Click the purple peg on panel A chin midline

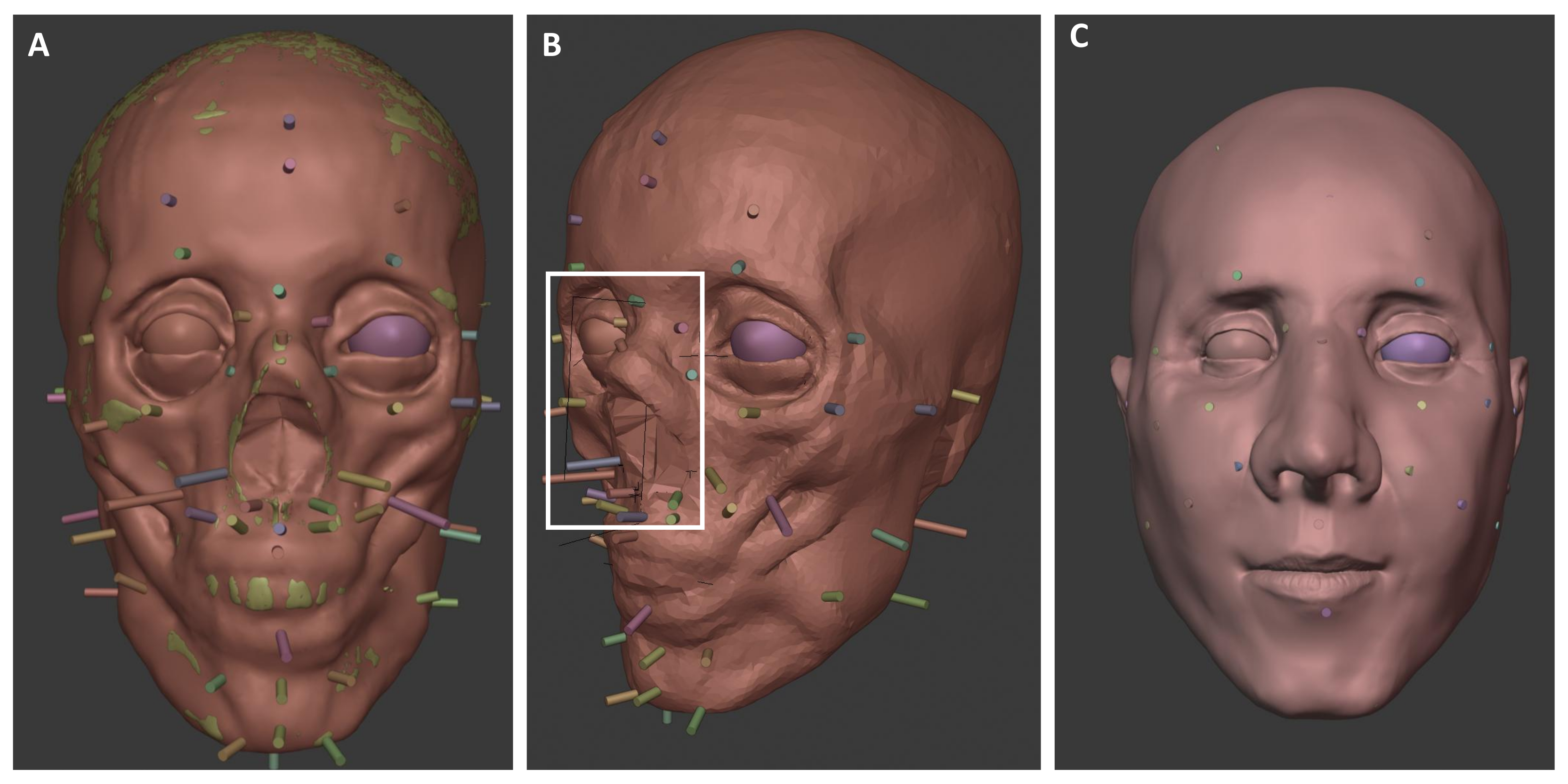283,646
